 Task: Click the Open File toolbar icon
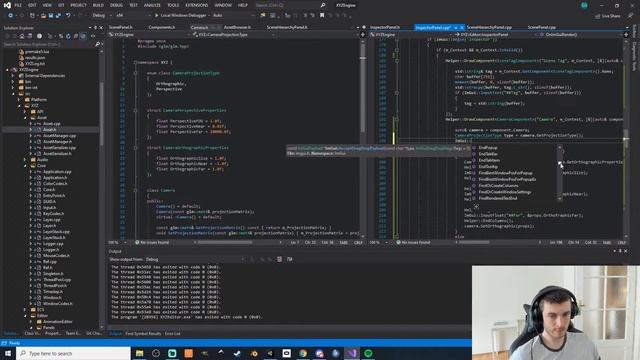click(43, 16)
